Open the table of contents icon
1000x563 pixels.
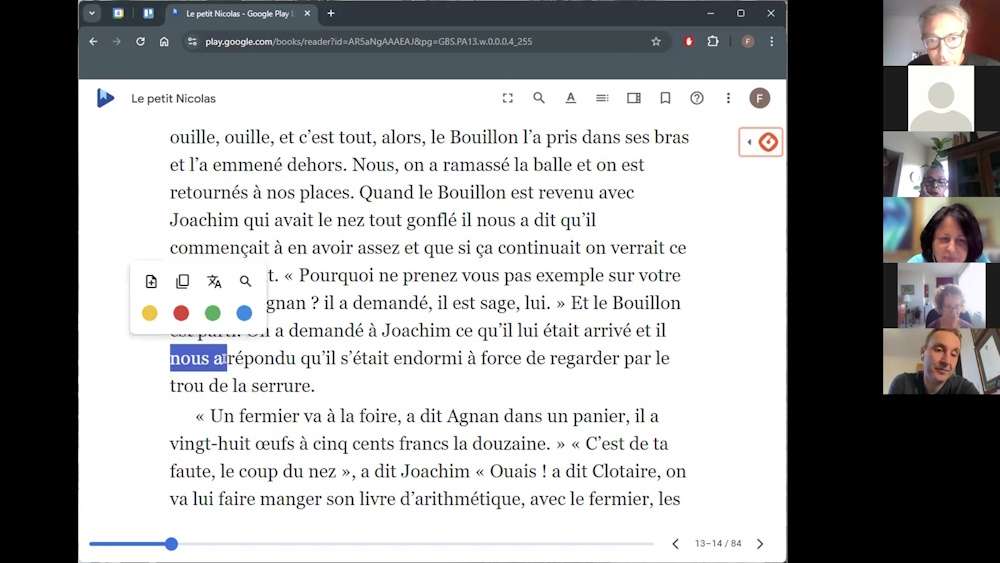click(x=602, y=98)
